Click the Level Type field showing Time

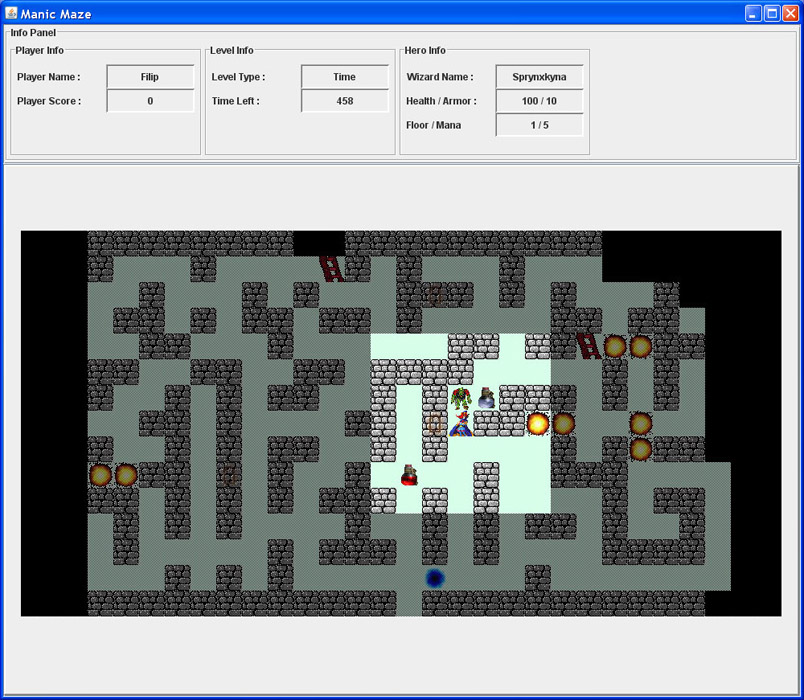[x=345, y=77]
